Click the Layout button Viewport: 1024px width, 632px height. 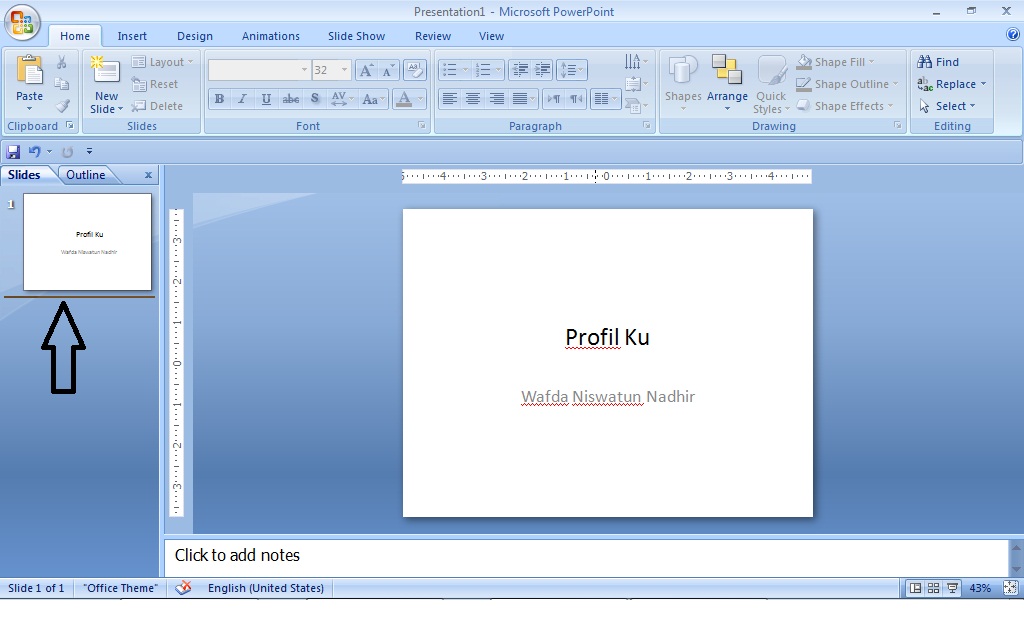click(x=162, y=61)
